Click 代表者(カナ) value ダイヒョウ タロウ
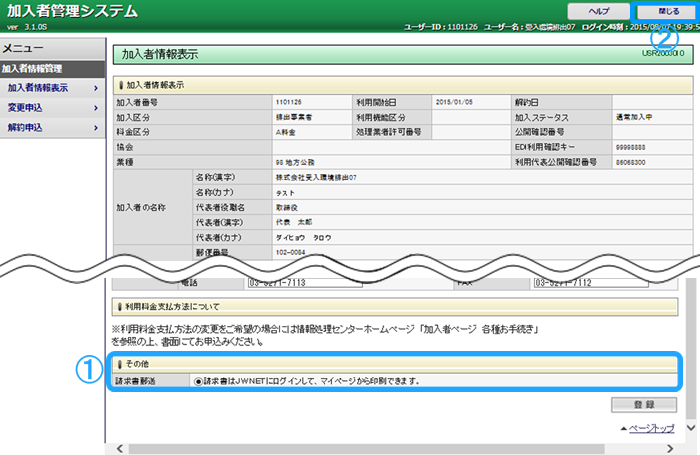 pyautogui.click(x=303, y=238)
